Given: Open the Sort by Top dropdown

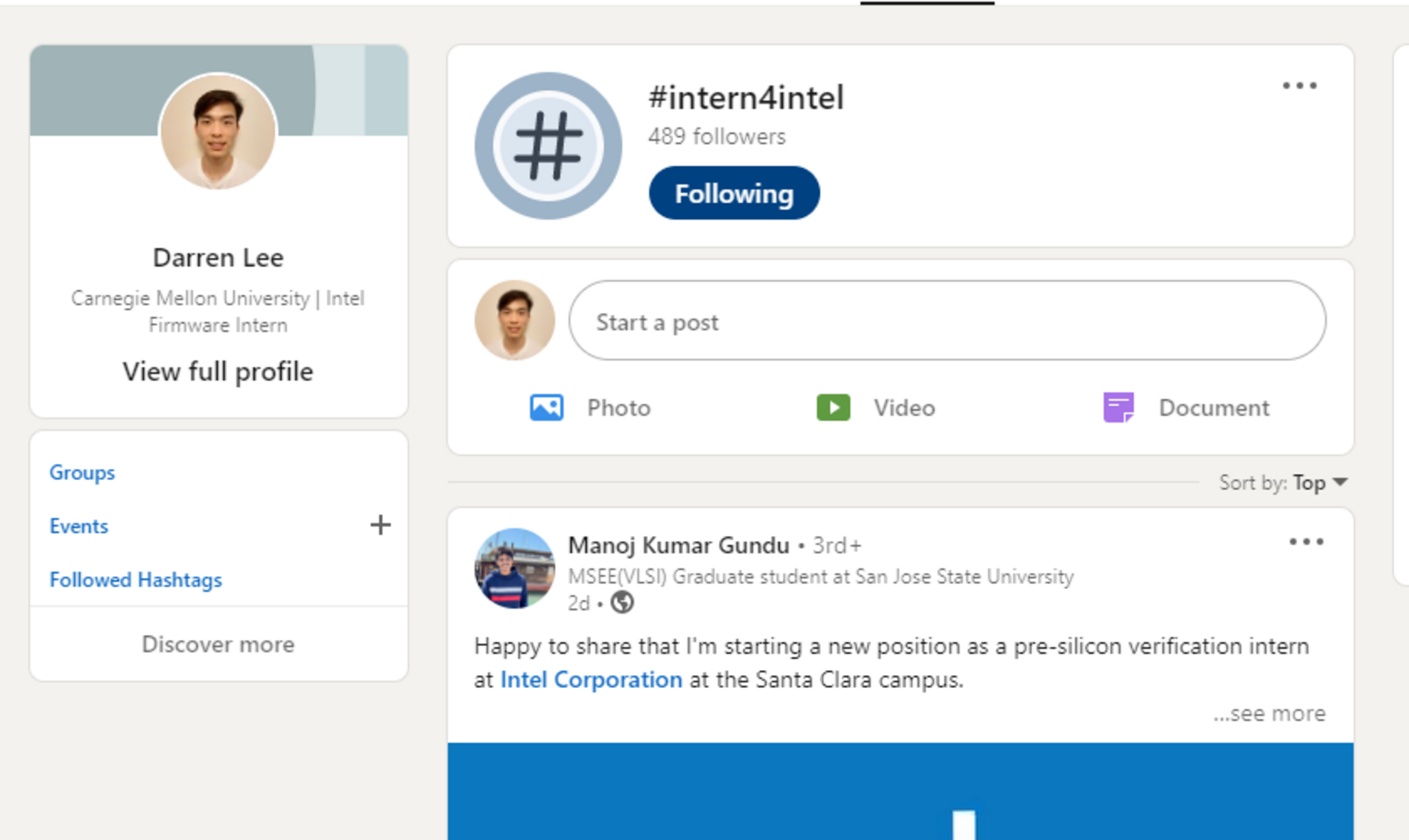Looking at the screenshot, I should (x=1319, y=483).
